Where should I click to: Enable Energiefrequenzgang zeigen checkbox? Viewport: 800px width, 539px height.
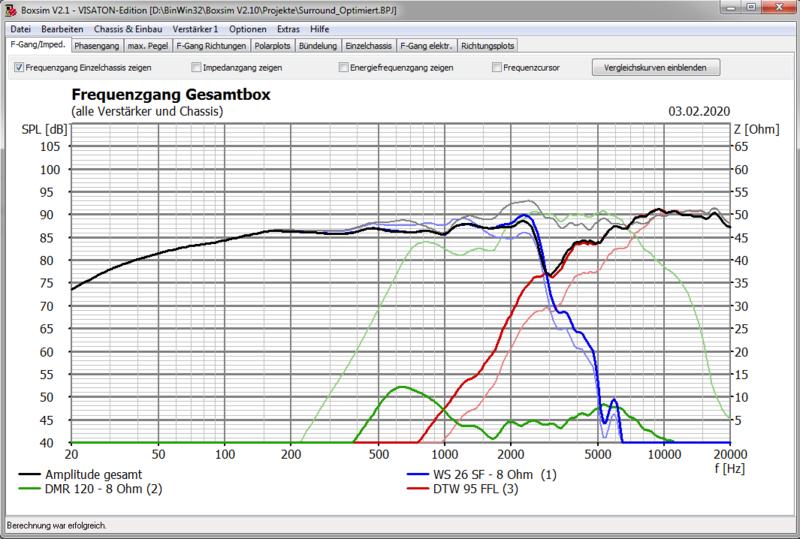coord(344,68)
